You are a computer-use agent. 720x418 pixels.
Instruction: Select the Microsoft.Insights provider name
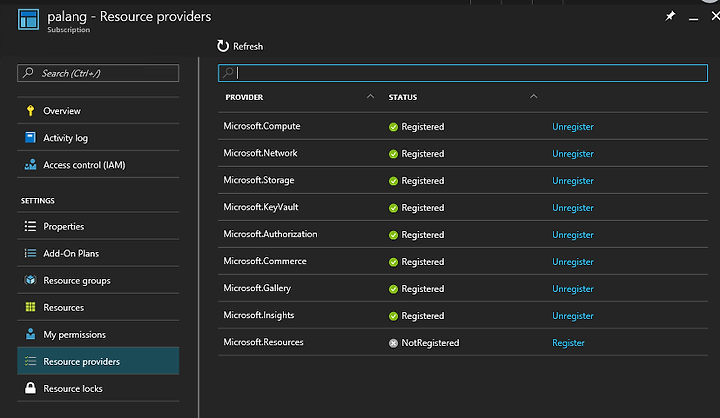pos(259,315)
